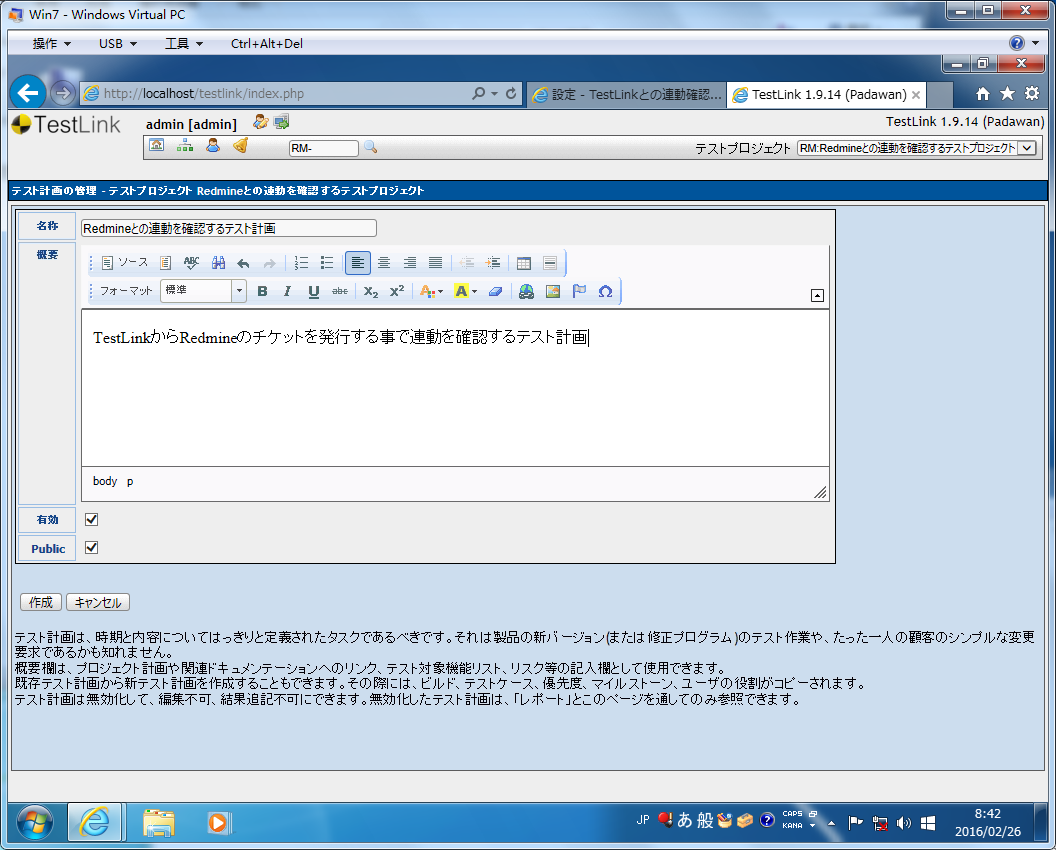Apply superscript formatting
This screenshot has width=1056, height=850.
tap(397, 291)
